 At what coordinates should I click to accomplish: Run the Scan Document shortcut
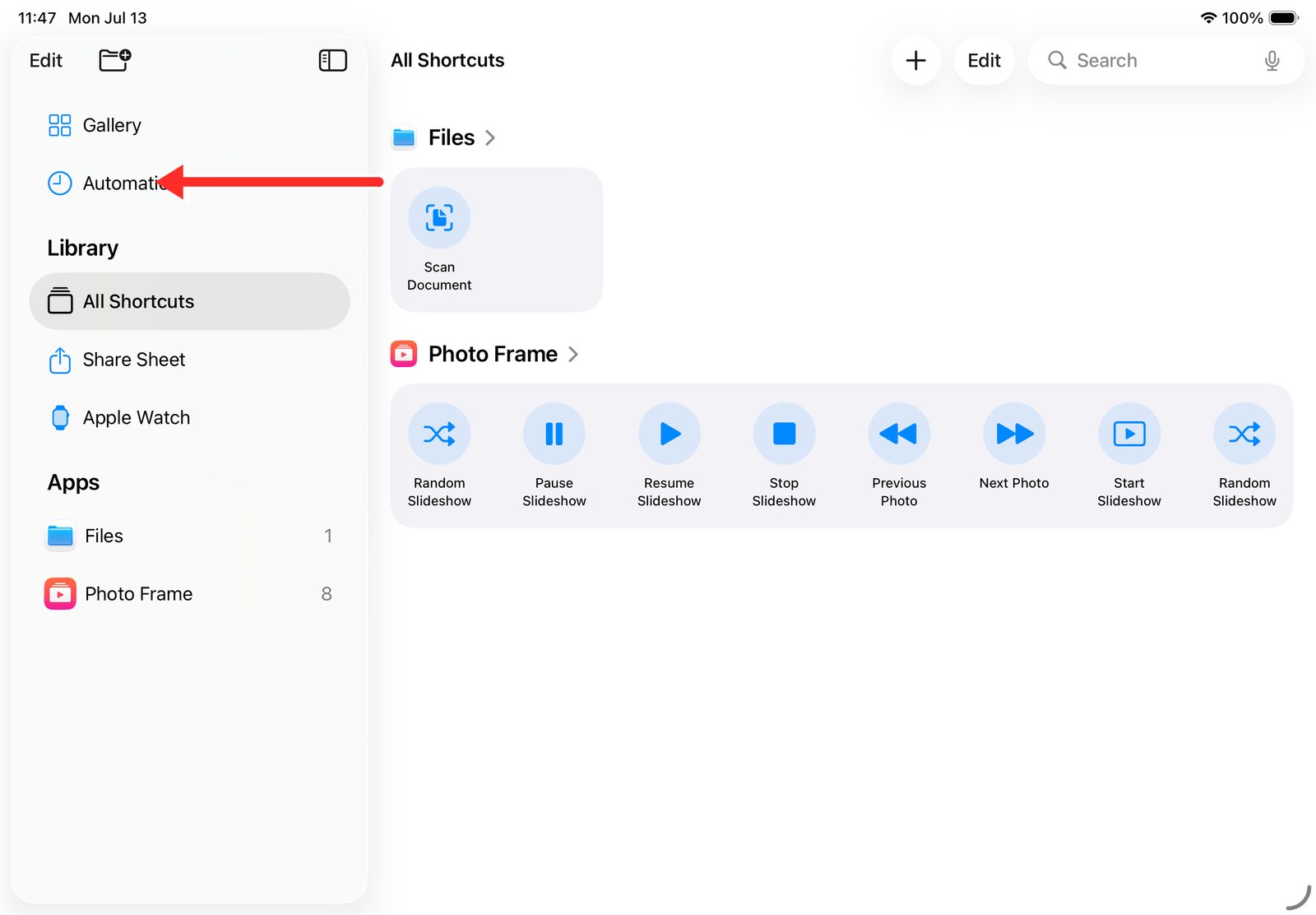(439, 239)
